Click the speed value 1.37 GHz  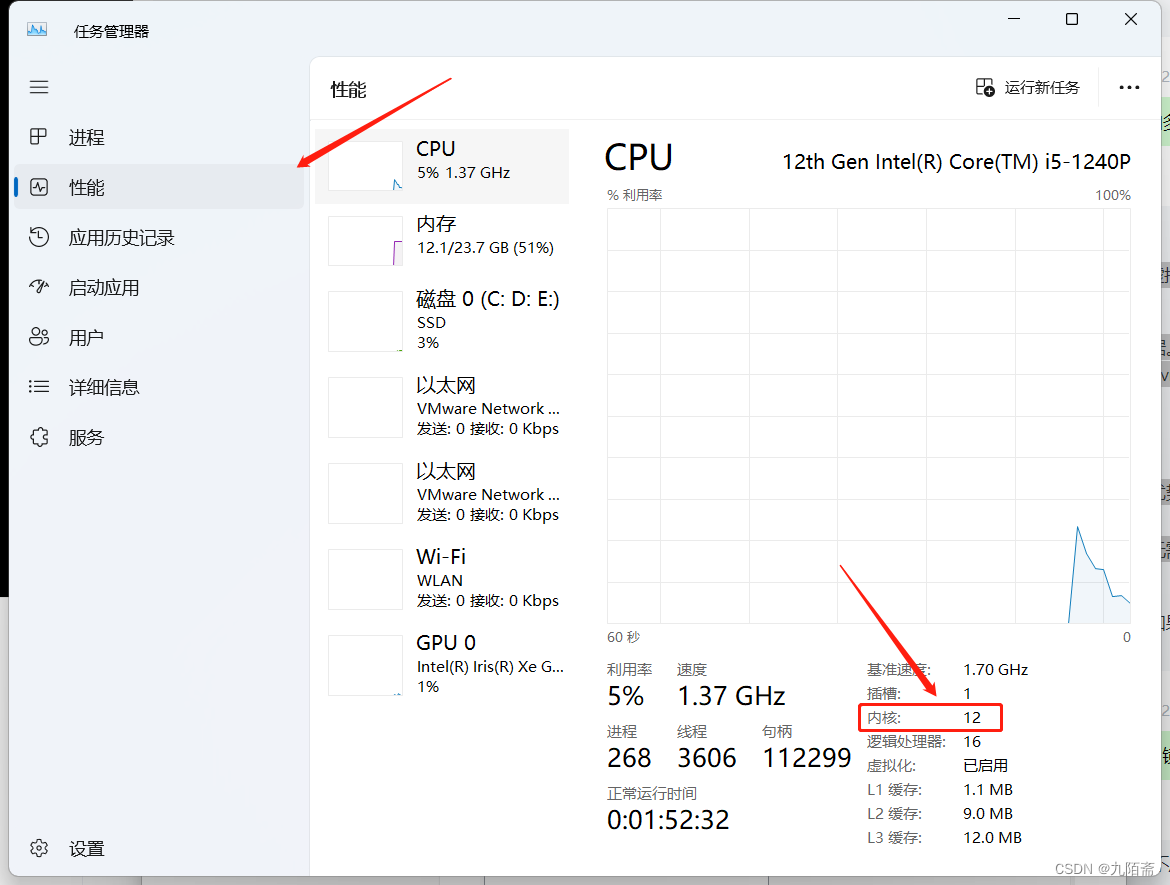pos(731,696)
